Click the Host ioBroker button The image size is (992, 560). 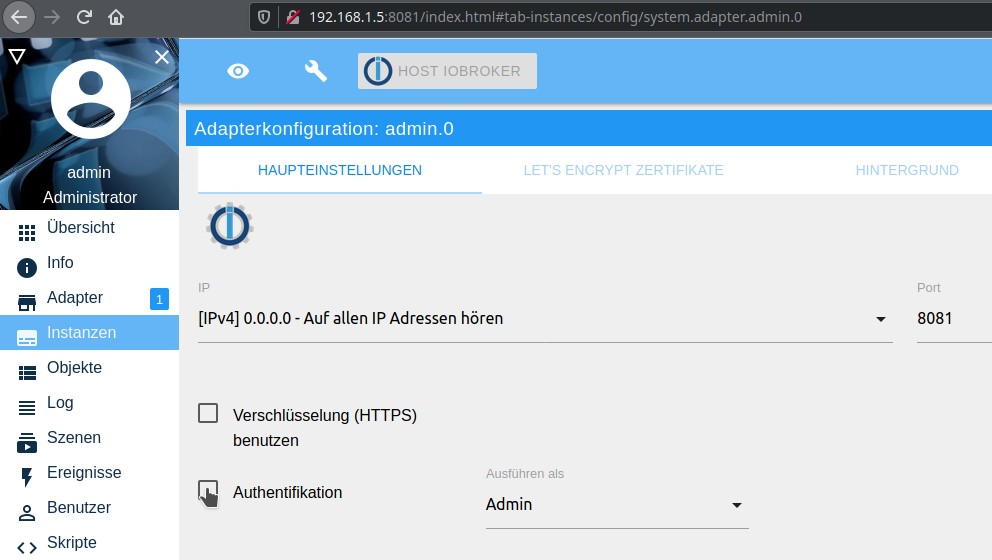pyautogui.click(x=447, y=71)
